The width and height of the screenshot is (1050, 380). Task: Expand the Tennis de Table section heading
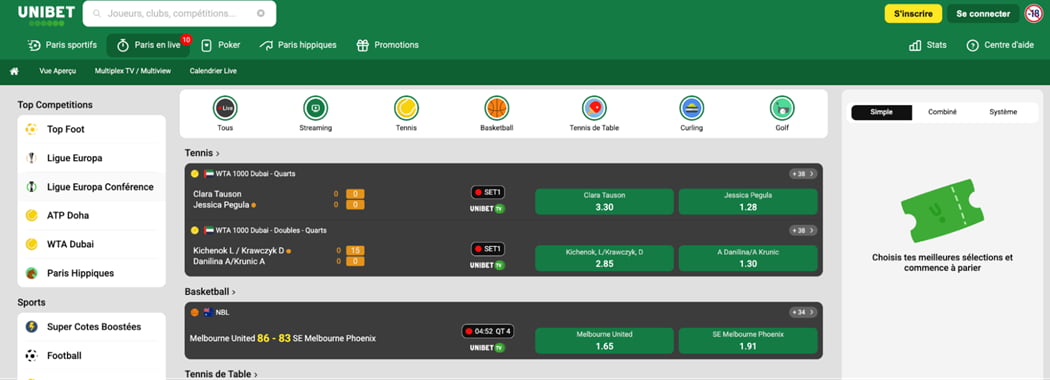[221, 374]
